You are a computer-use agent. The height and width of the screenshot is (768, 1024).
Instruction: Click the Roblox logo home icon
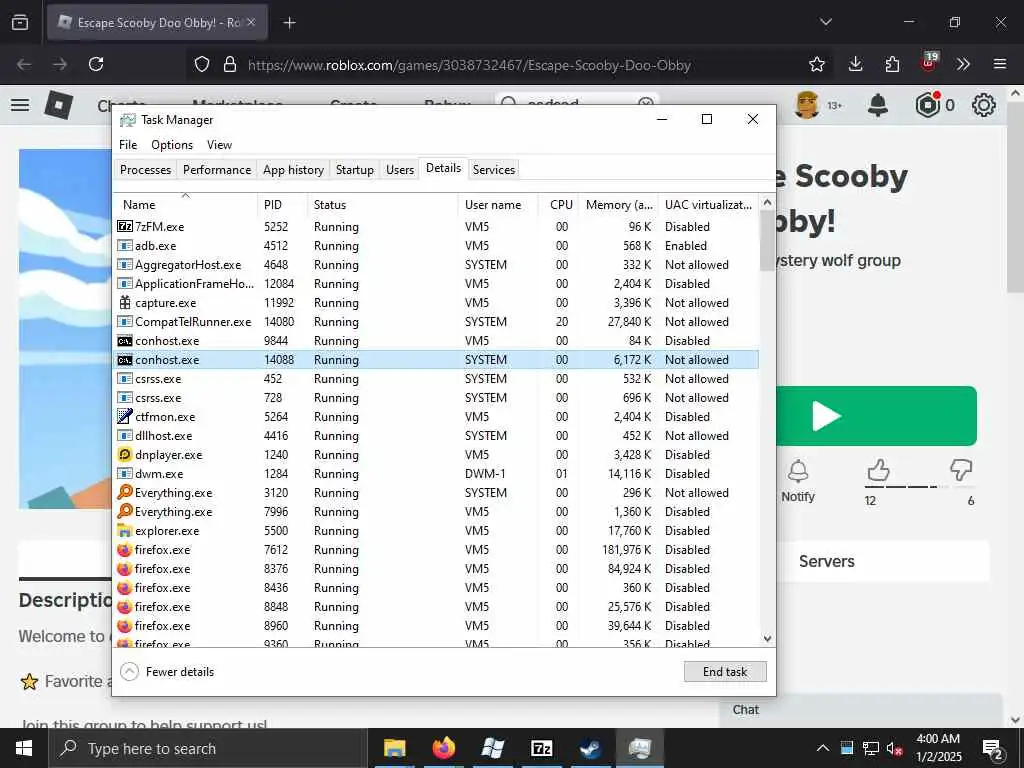59,104
